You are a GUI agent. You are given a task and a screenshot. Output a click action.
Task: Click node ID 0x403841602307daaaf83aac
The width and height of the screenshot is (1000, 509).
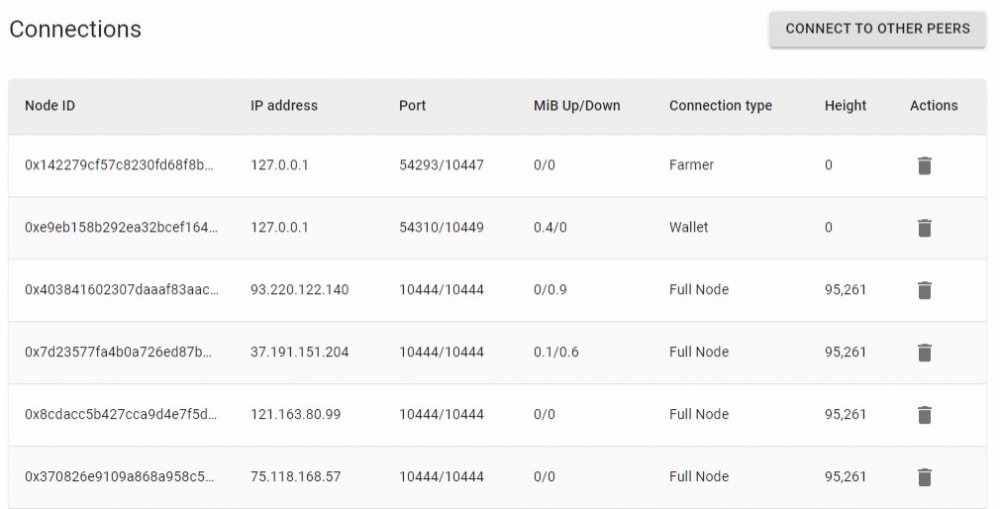coord(122,290)
